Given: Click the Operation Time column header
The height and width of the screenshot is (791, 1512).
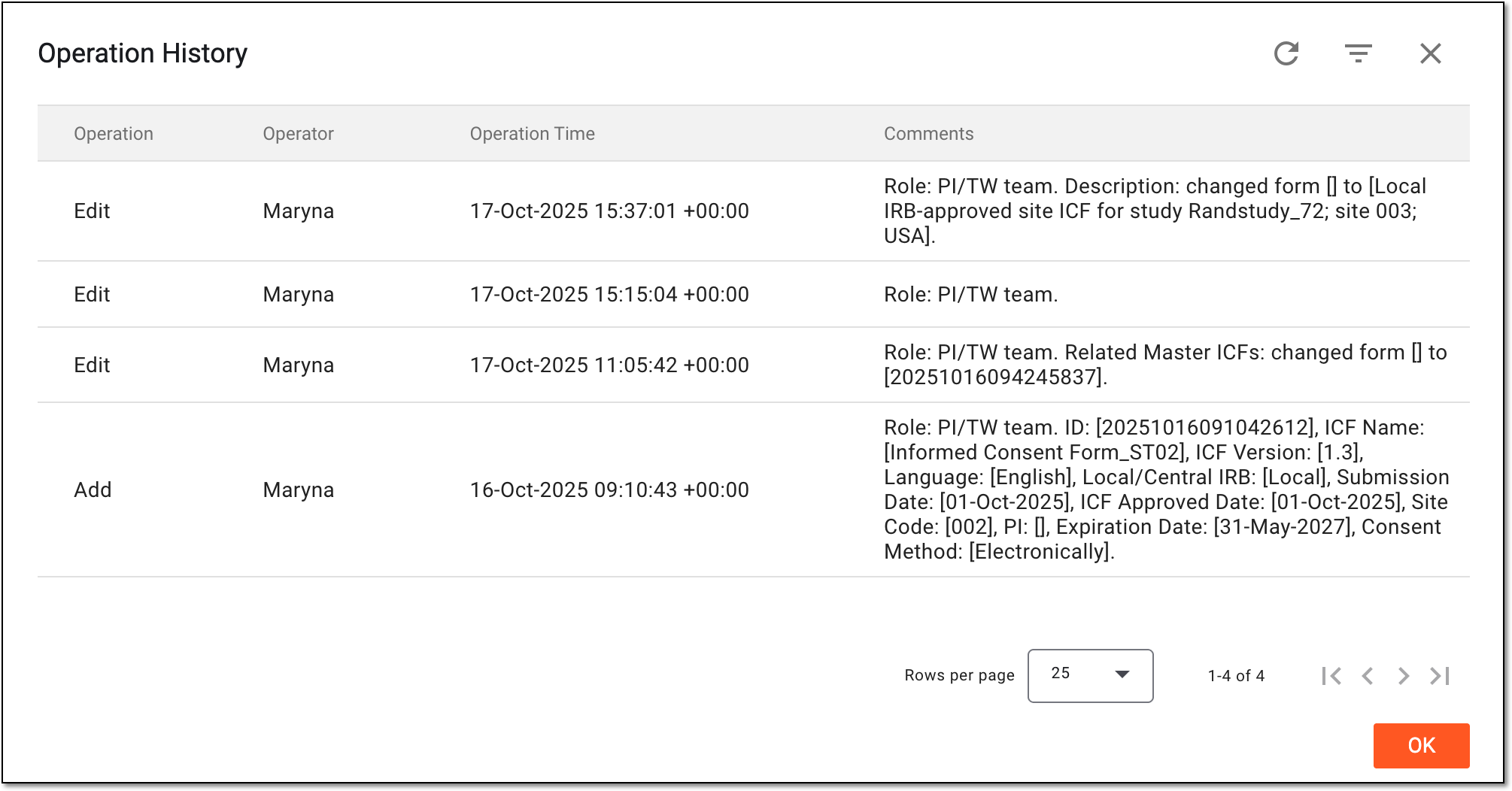Looking at the screenshot, I should 533,134.
